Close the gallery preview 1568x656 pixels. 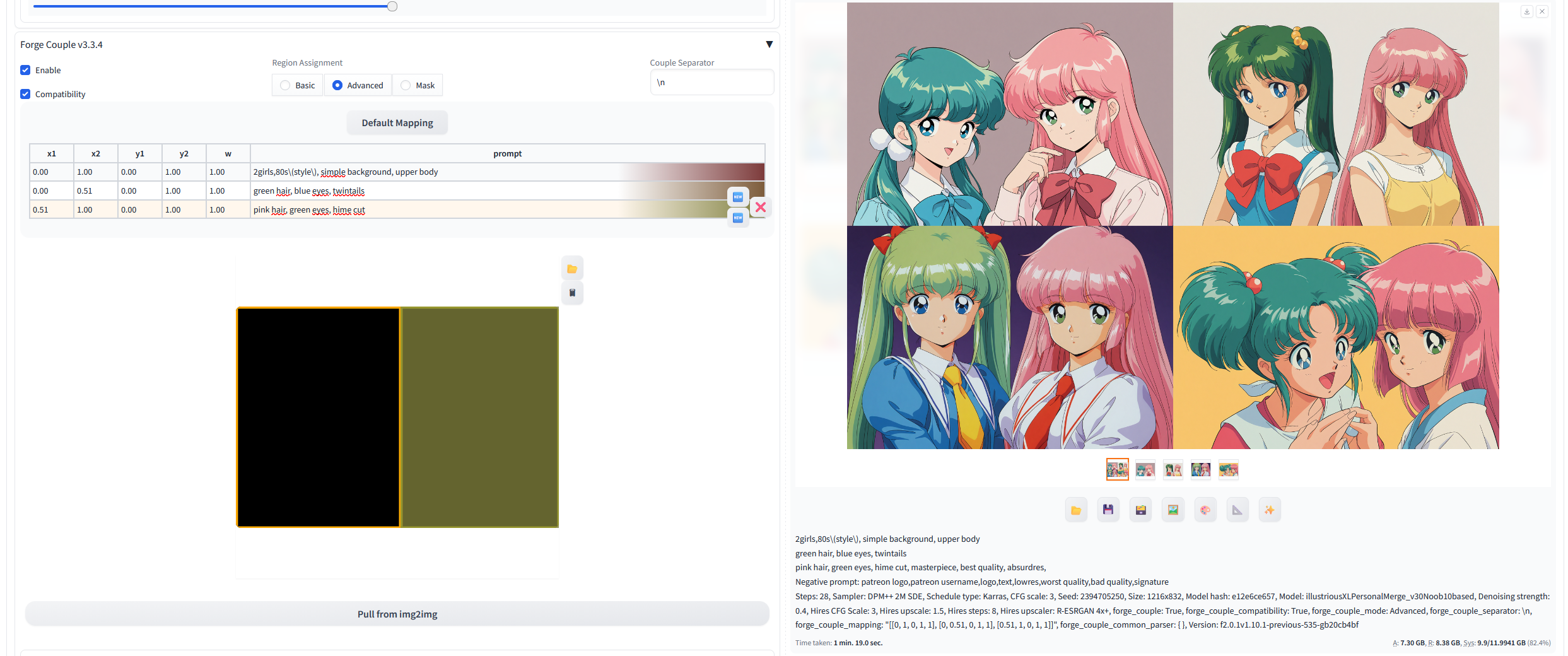(1542, 11)
